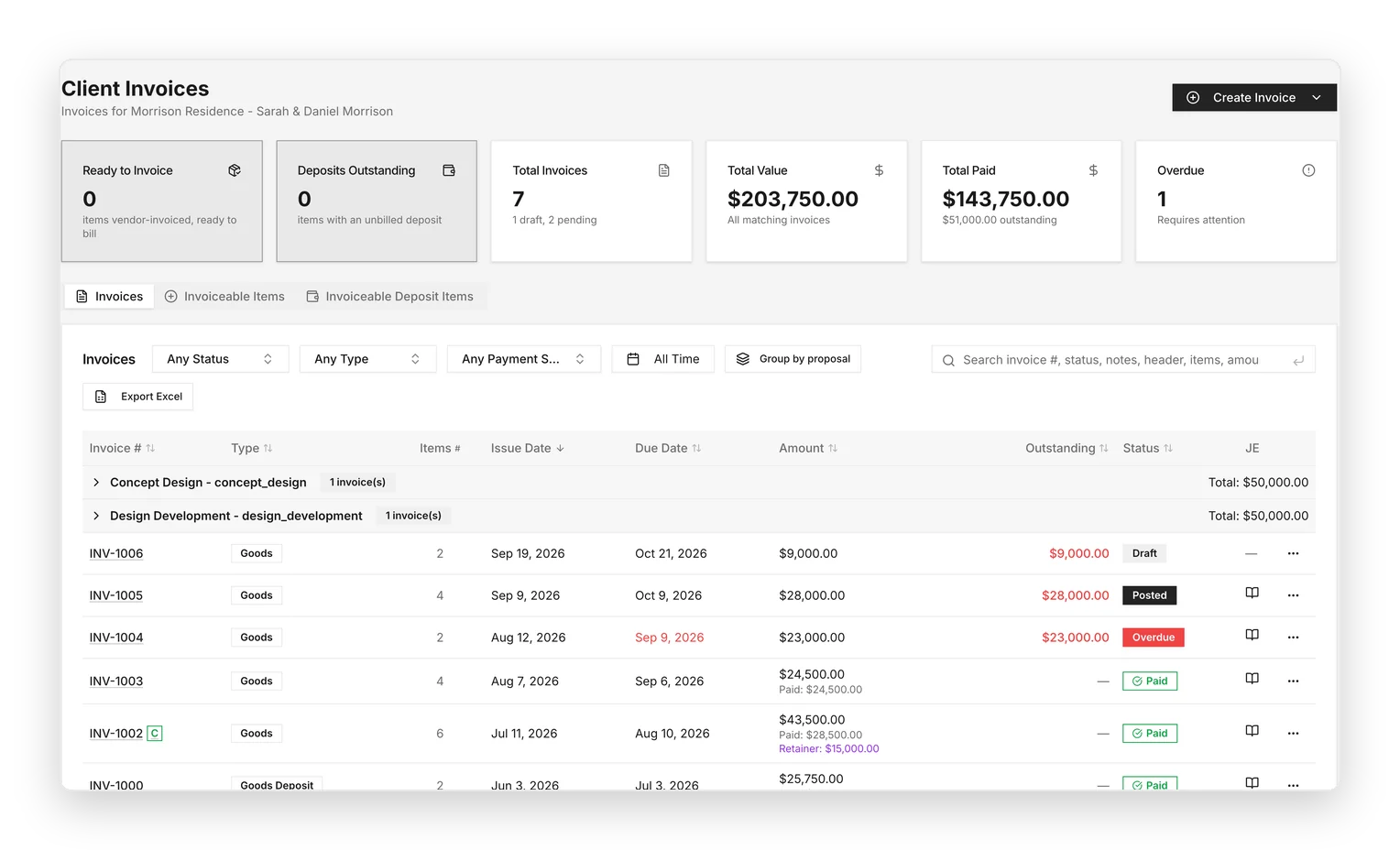The width and height of the screenshot is (1400, 850).
Task: Open the Any Payment Status dropdown
Action: [523, 359]
